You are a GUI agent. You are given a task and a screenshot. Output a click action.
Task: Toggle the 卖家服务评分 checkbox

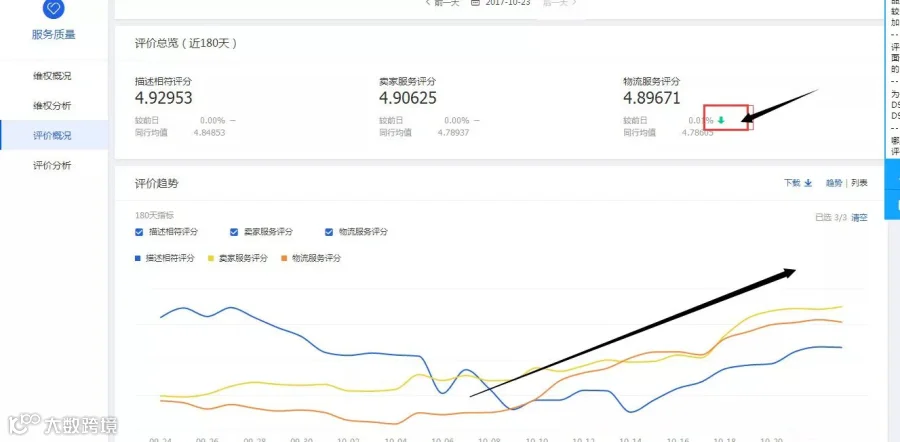pos(234,232)
